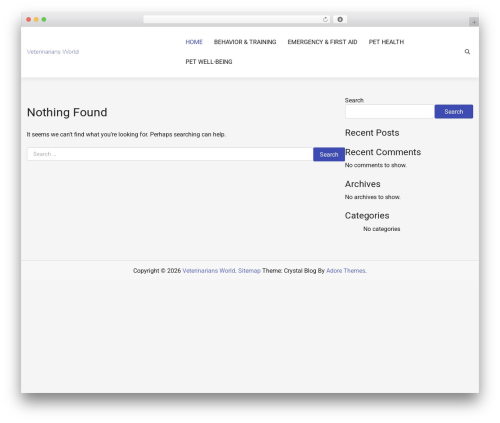Go to Emergency & First Aid

[x=322, y=42]
